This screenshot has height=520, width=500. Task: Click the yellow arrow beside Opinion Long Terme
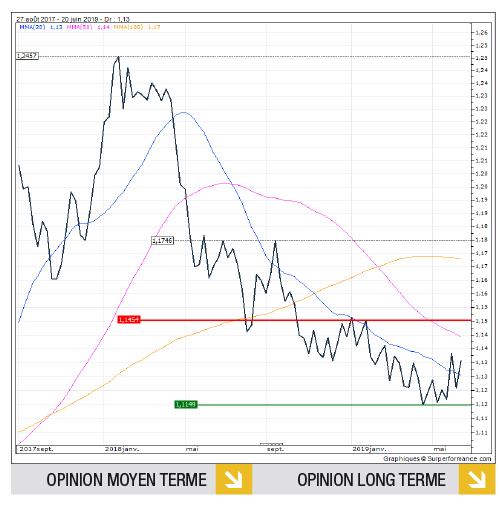[x=477, y=479]
